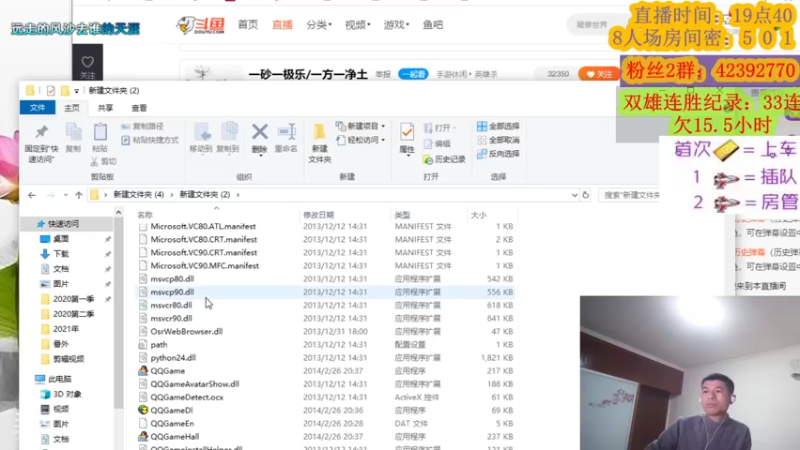The image size is (800, 450).
Task: Click Paste shortcut (粘贴快捷方式) button
Action: coord(150,140)
